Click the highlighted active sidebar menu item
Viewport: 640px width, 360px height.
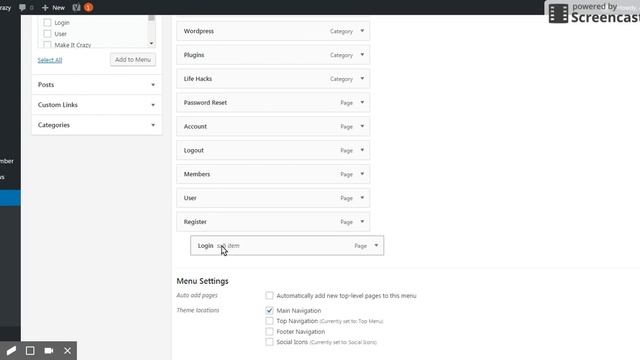point(10,198)
